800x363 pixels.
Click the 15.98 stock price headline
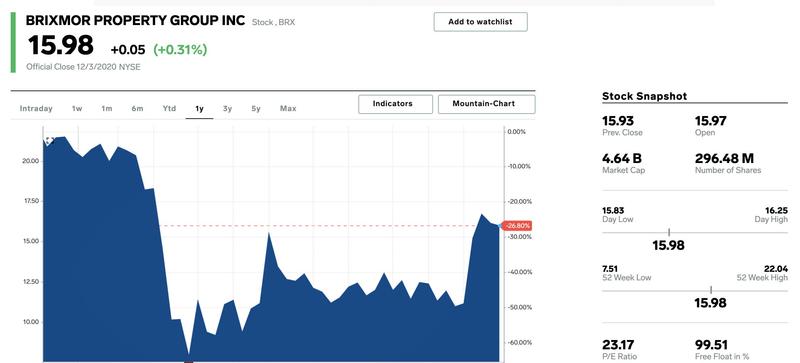click(x=61, y=45)
